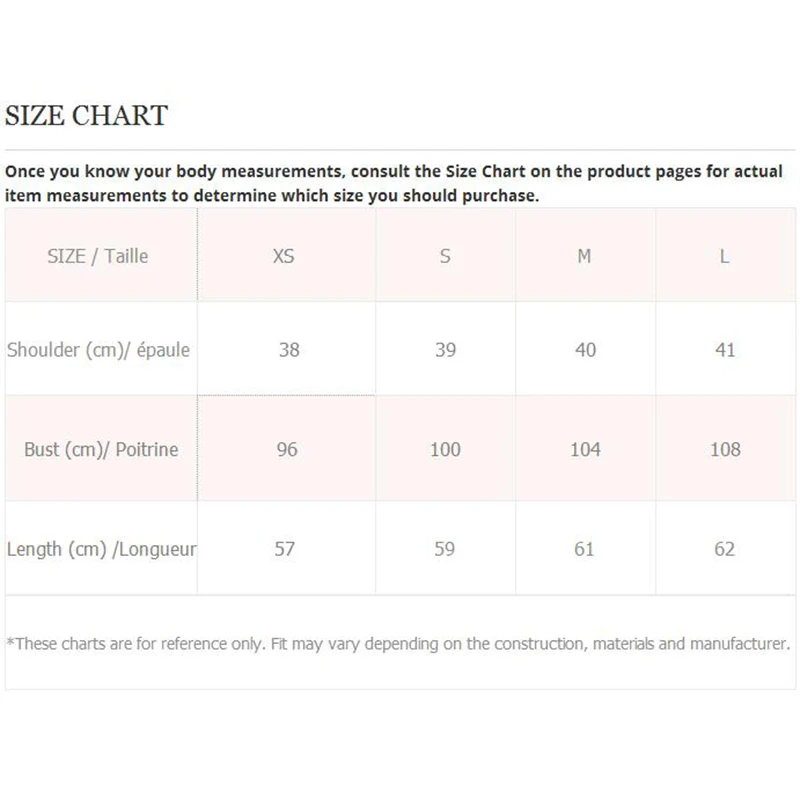The height and width of the screenshot is (800, 800).
Task: Click the M size column header
Action: pos(584,256)
